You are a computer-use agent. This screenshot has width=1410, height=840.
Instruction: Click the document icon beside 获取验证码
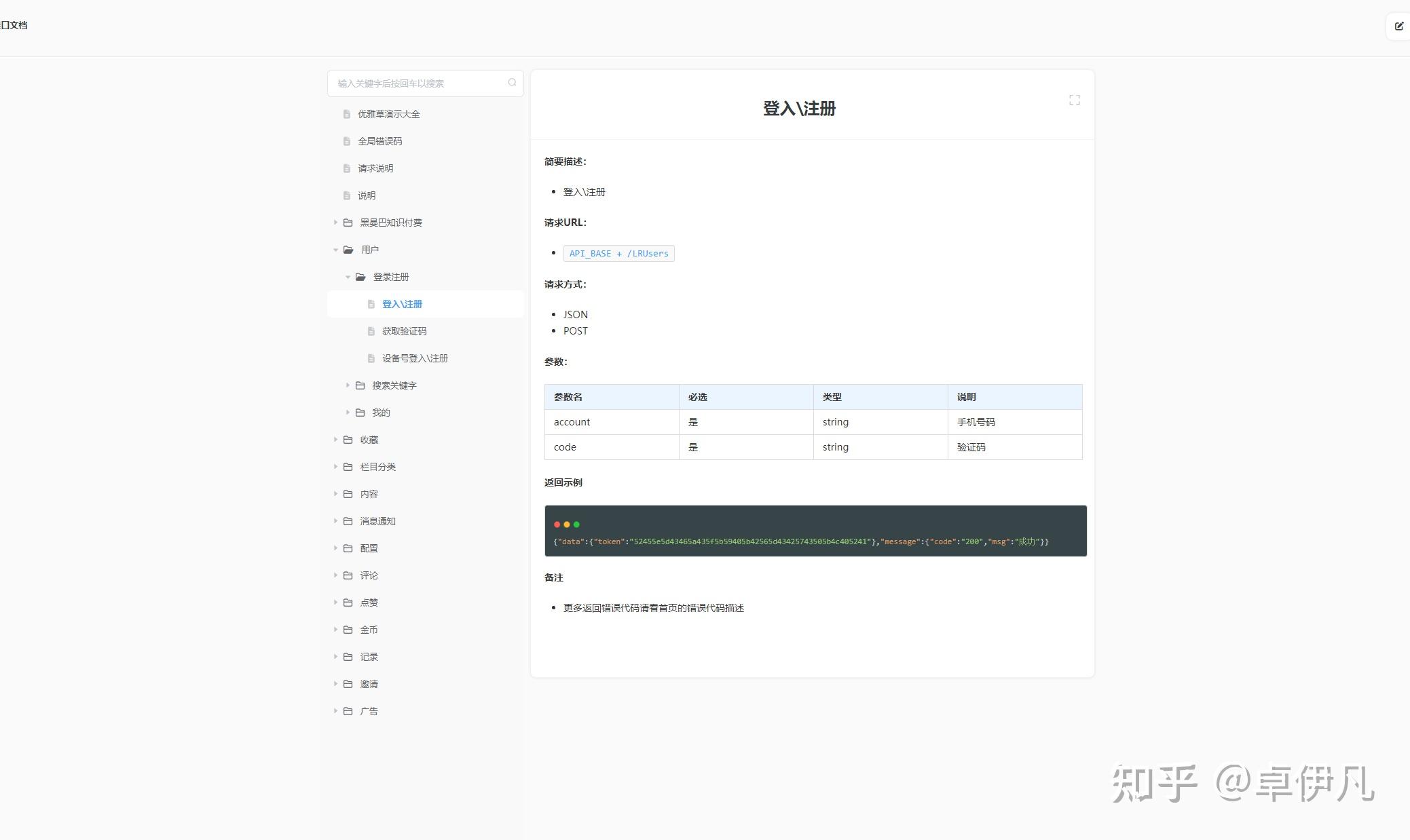coord(370,331)
